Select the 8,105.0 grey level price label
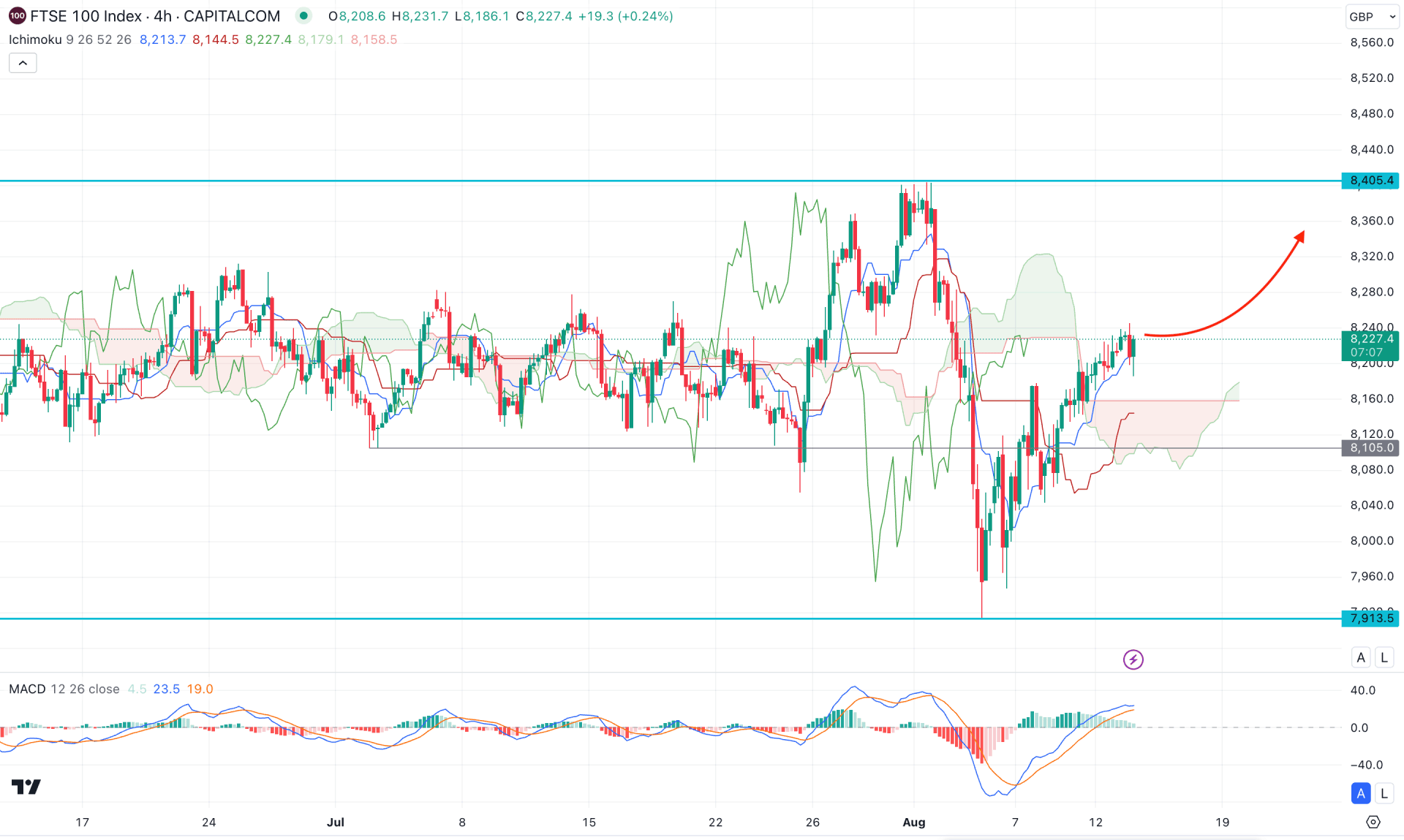The width and height of the screenshot is (1404, 840). pos(1370,448)
